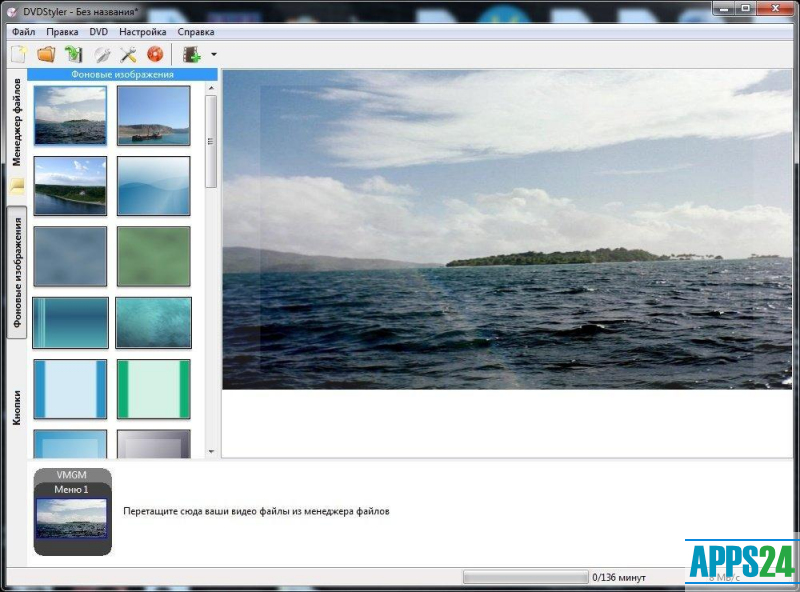
Task: Switch to Менеджер файлов tab
Action: point(17,121)
